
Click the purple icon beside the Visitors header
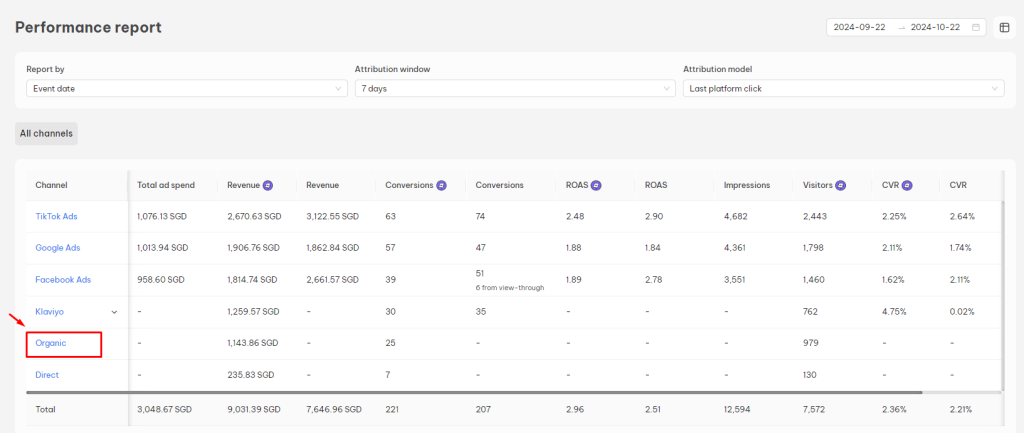842,185
